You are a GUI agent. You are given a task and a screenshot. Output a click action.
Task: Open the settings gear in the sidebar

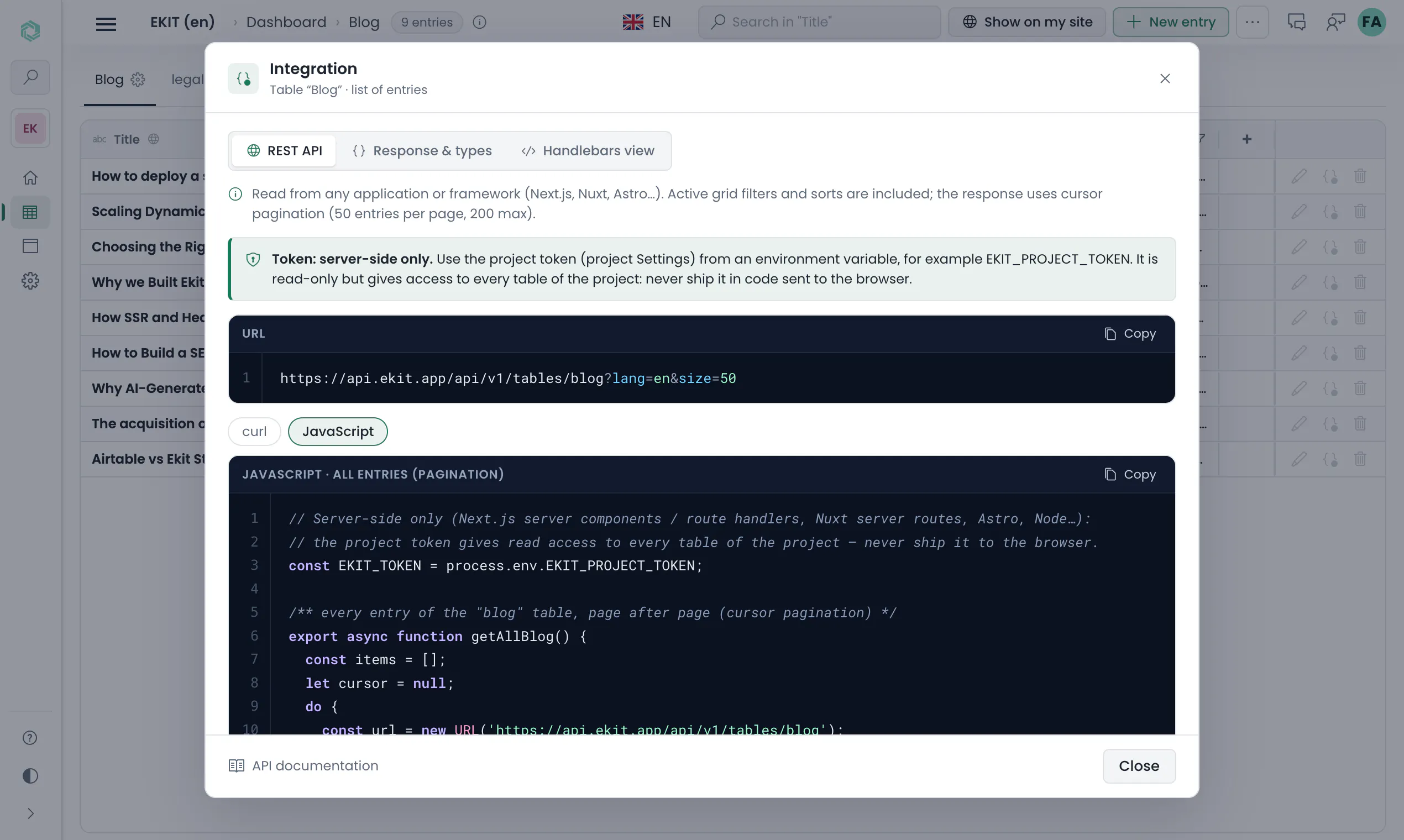[30, 281]
